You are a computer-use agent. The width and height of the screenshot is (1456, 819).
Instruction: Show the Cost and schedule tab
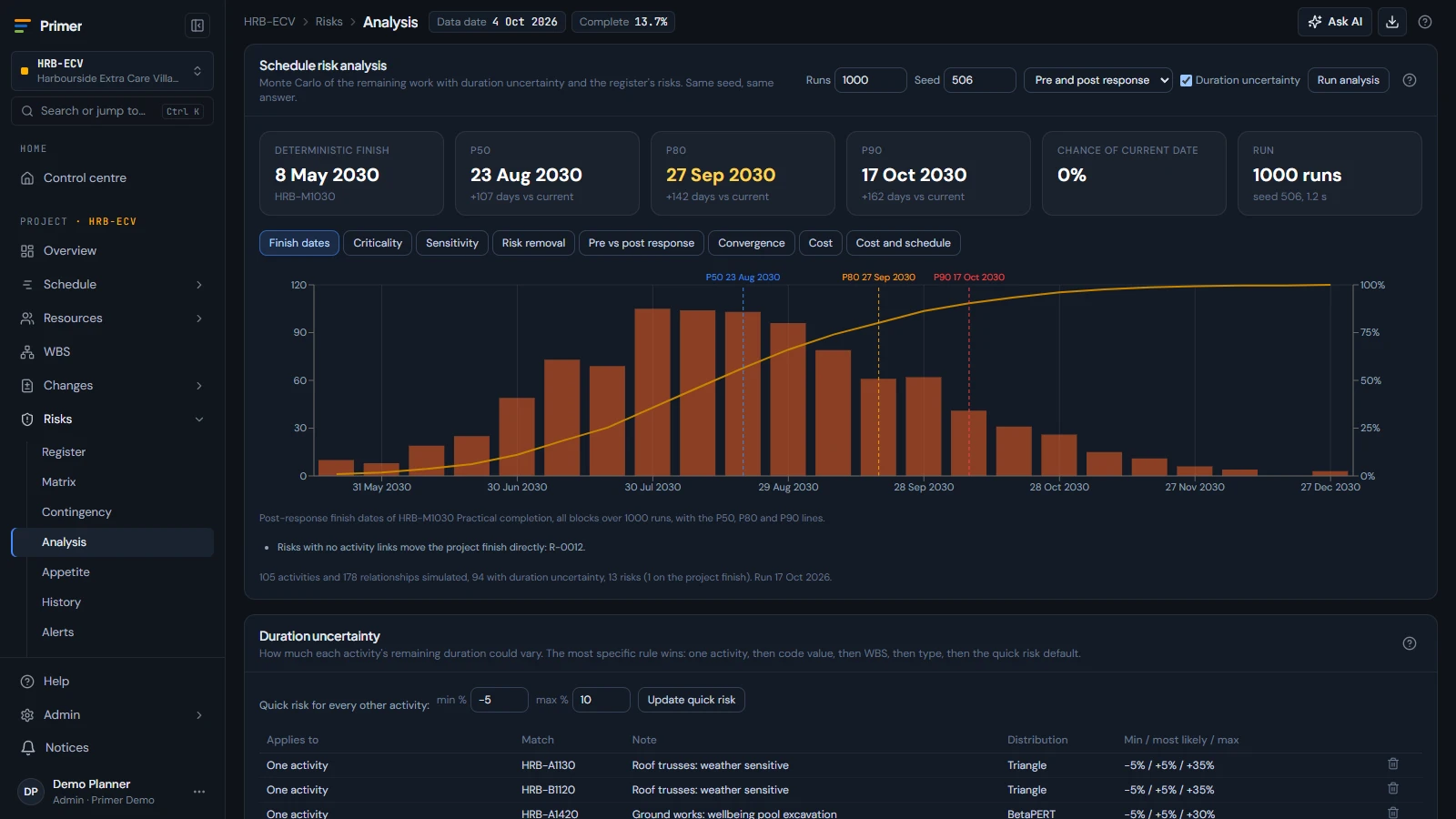pos(904,243)
